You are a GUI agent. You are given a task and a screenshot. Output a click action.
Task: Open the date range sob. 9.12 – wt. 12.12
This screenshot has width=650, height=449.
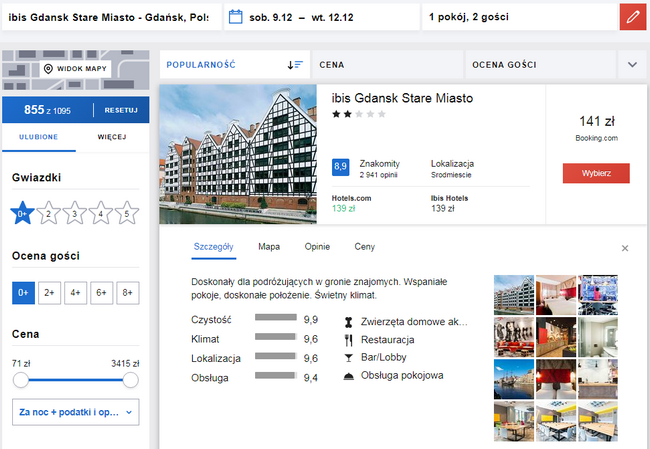(322, 17)
